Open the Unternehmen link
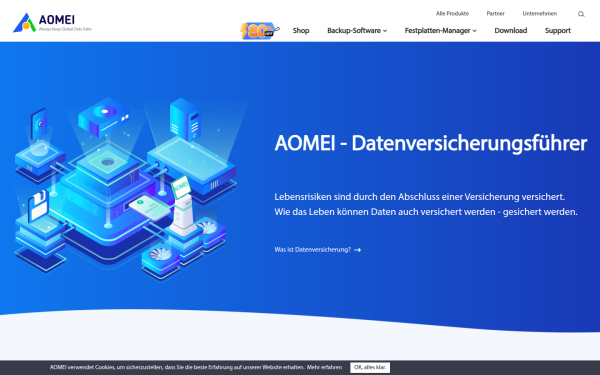Image resolution: width=600 pixels, height=375 pixels. (540, 14)
